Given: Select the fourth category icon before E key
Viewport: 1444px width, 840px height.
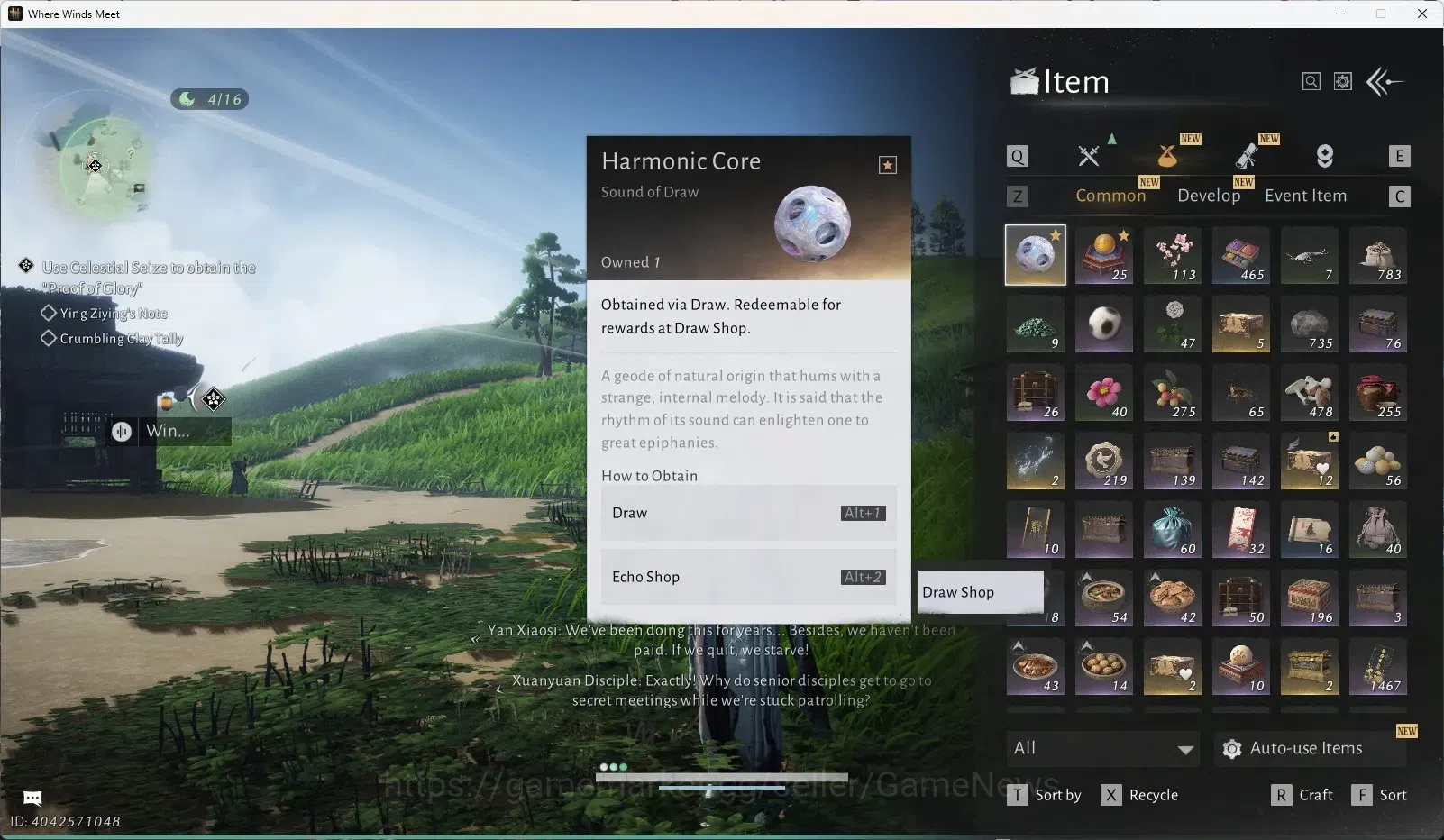Looking at the screenshot, I should [x=1325, y=156].
